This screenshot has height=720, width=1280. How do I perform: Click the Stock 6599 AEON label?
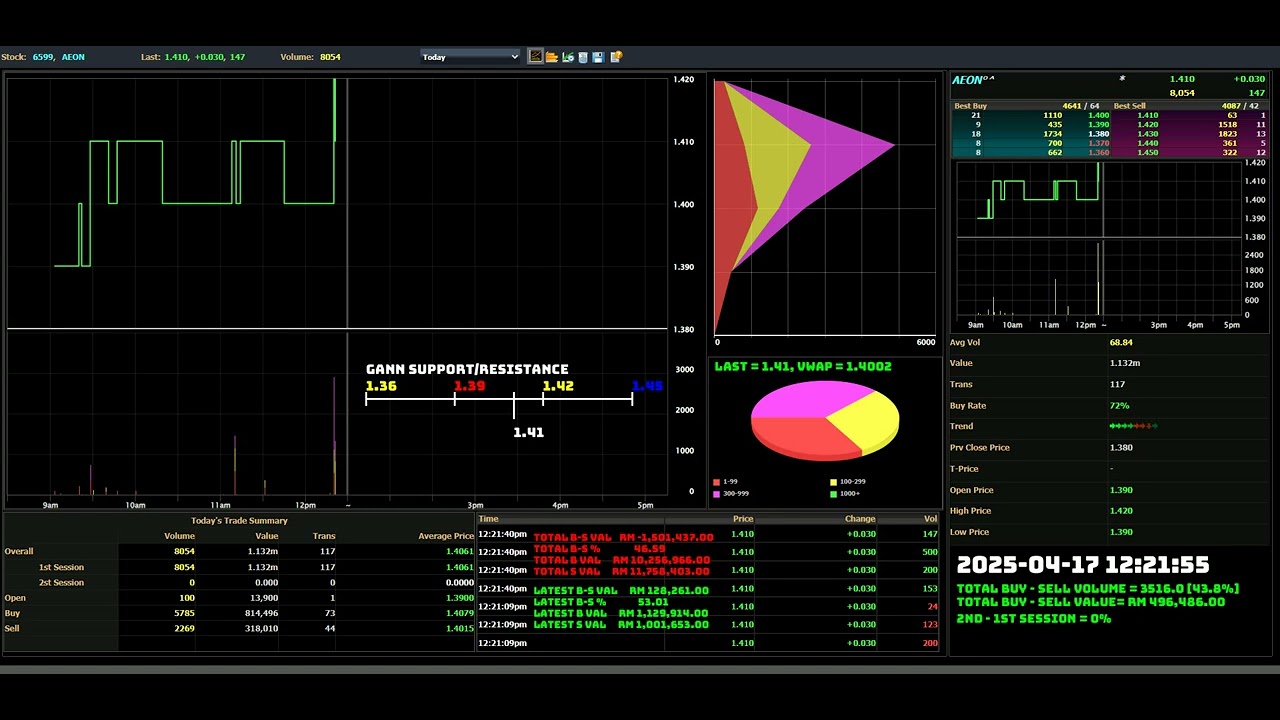point(43,57)
